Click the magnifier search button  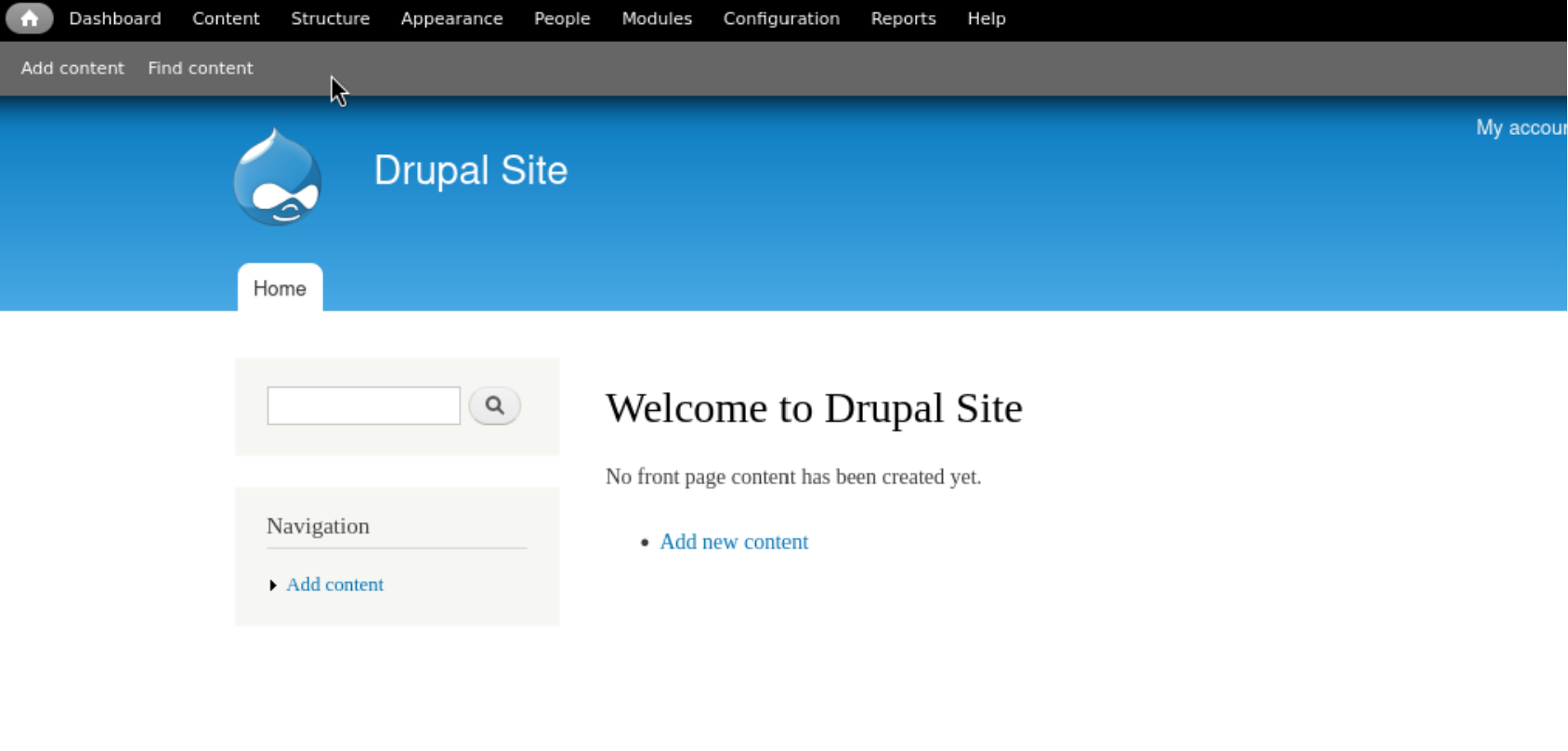pyautogui.click(x=494, y=405)
